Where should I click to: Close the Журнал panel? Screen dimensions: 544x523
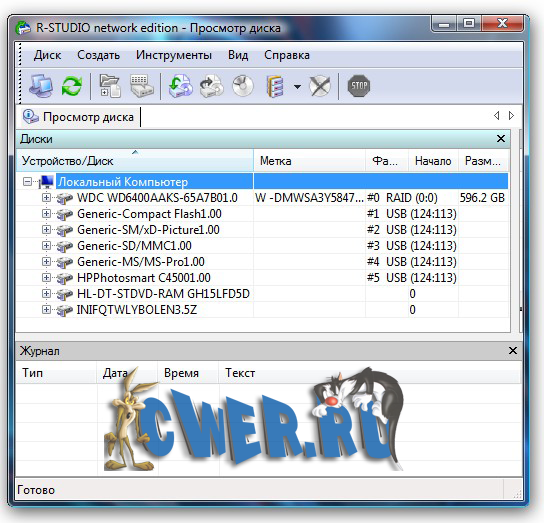click(x=513, y=351)
